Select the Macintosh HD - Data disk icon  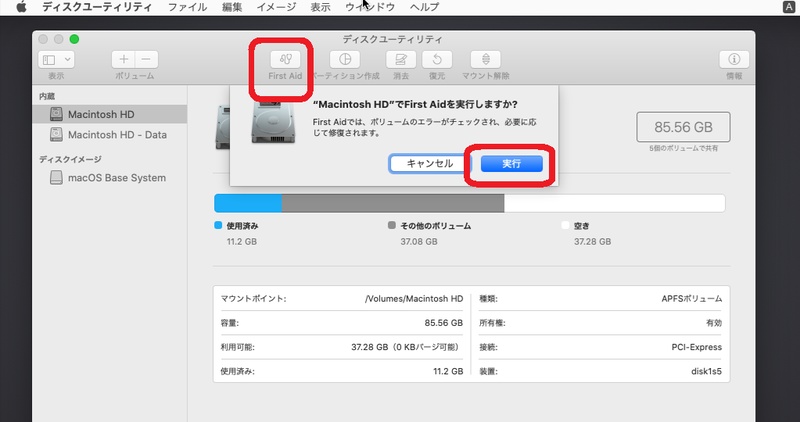click(x=56, y=135)
